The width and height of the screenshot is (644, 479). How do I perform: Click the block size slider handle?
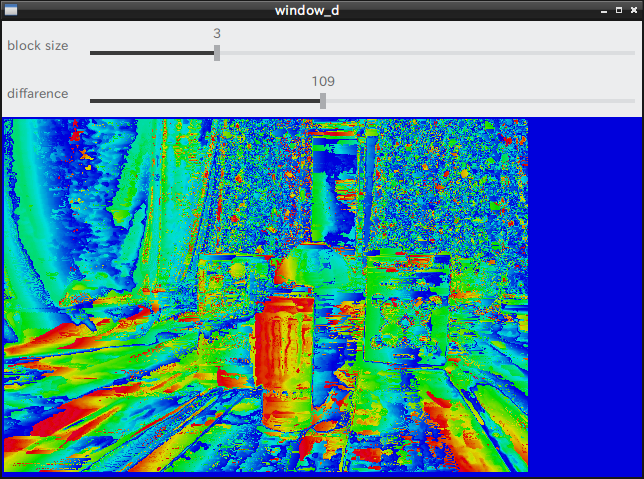[x=217, y=53]
